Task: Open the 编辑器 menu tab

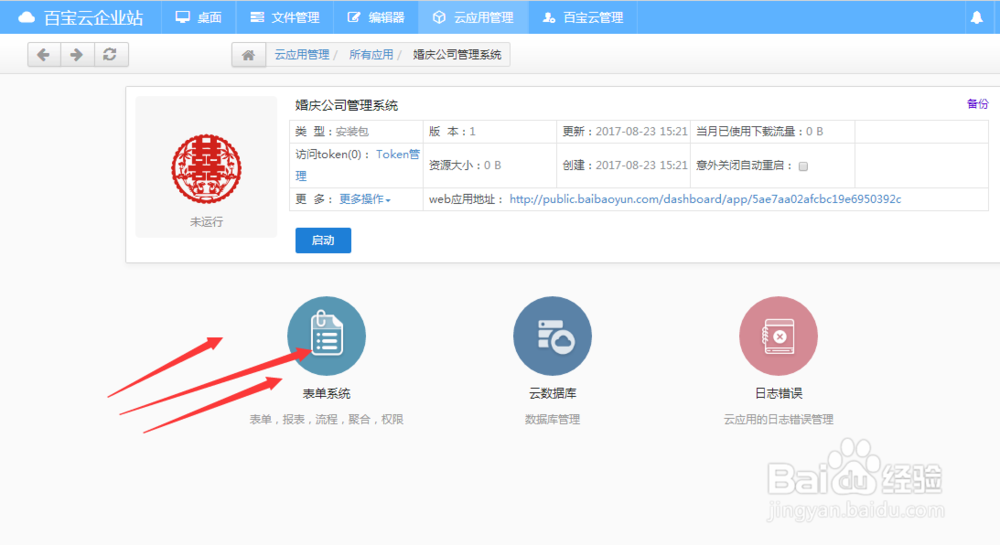Action: click(376, 17)
